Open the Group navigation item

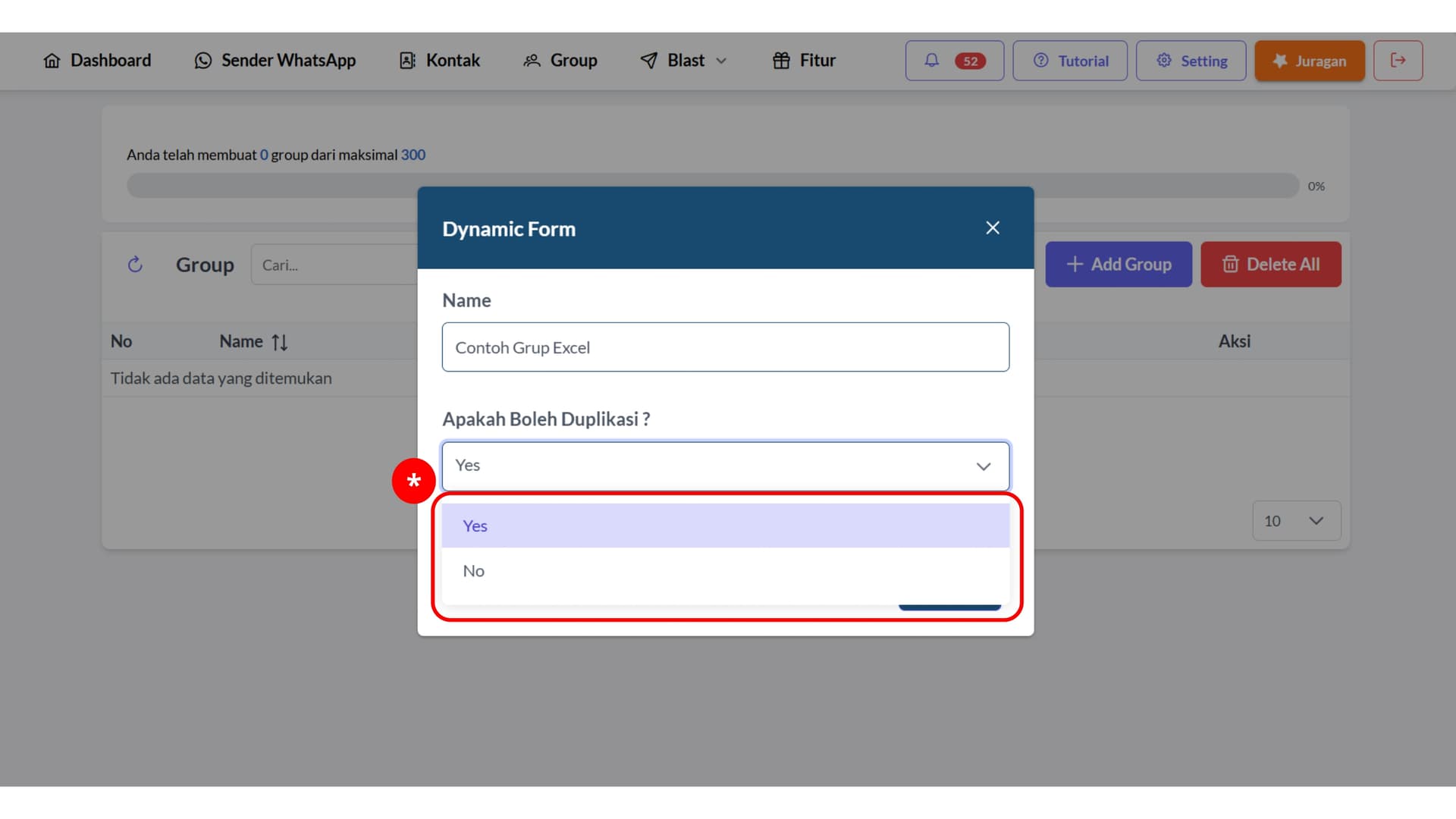[x=560, y=61]
